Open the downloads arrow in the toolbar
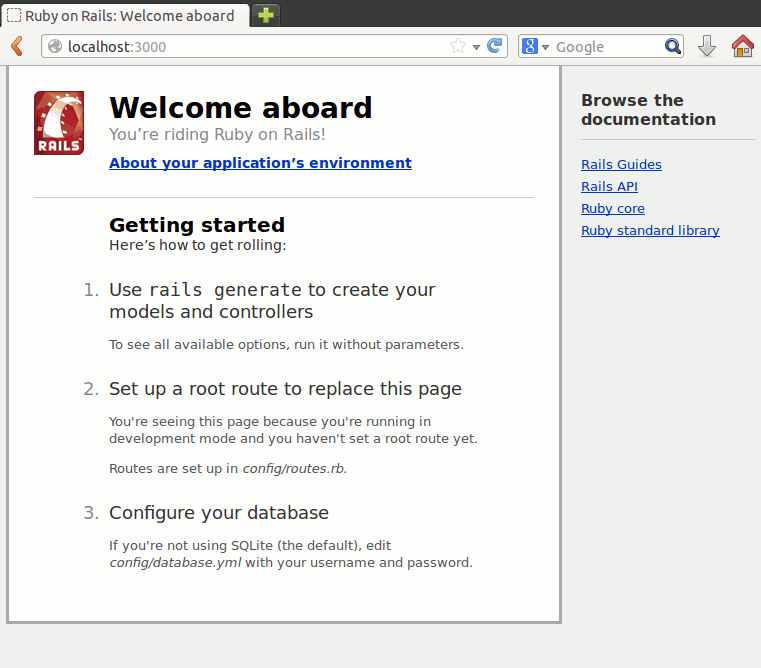761x668 pixels. coord(707,46)
